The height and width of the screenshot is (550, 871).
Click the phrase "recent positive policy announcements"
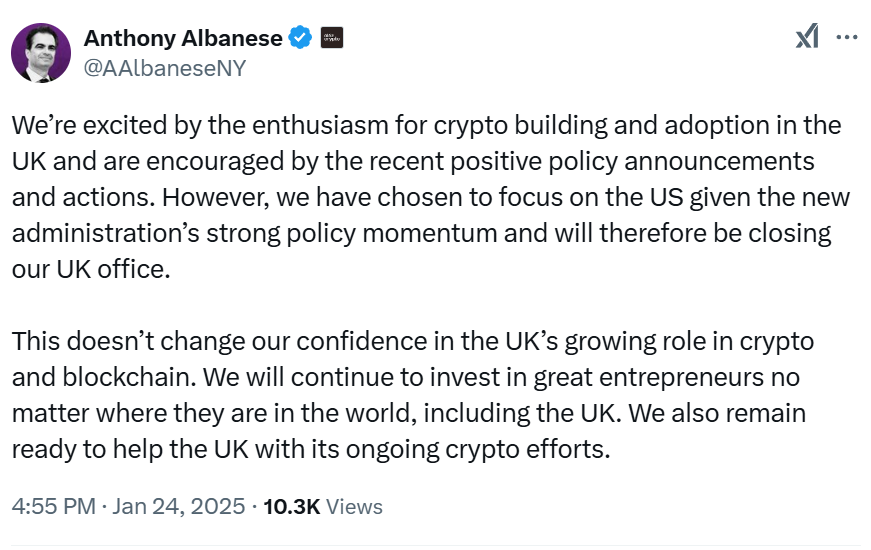(630, 162)
